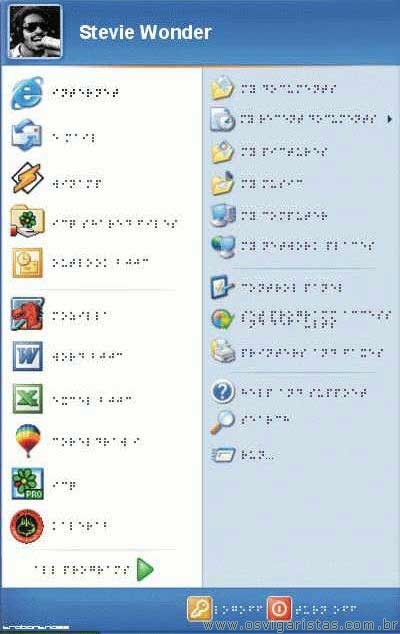Launch Excel using the green X icon
The height and width of the screenshot is (634, 400).
(x=27, y=398)
